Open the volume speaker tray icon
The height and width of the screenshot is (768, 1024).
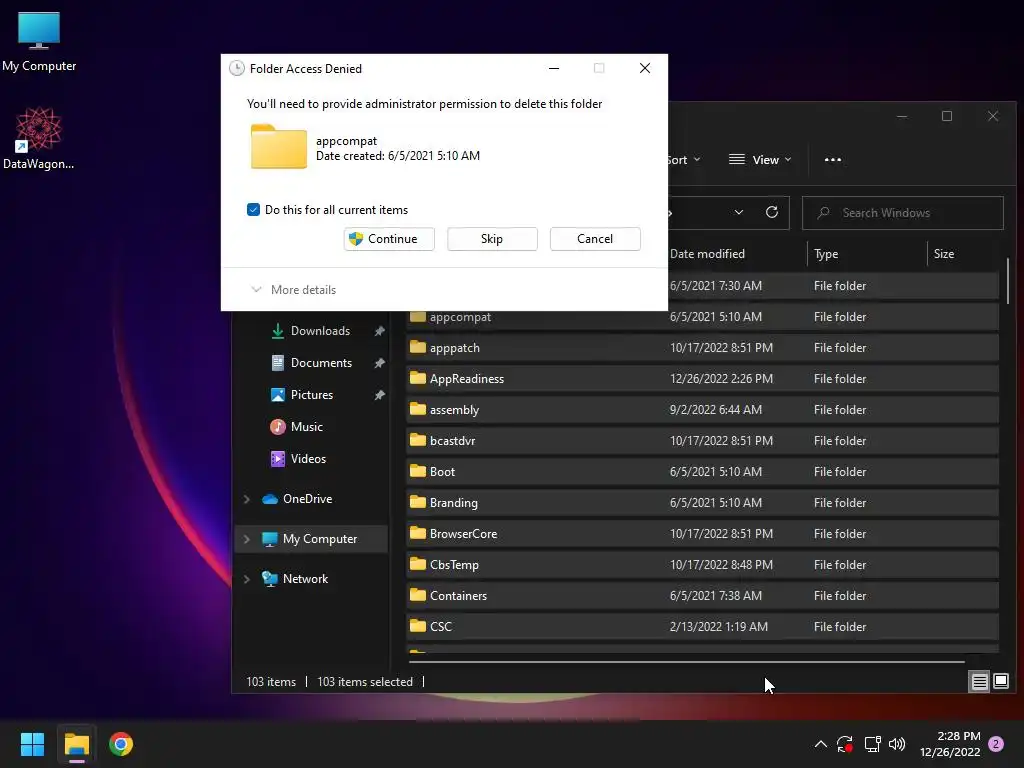[897, 744]
